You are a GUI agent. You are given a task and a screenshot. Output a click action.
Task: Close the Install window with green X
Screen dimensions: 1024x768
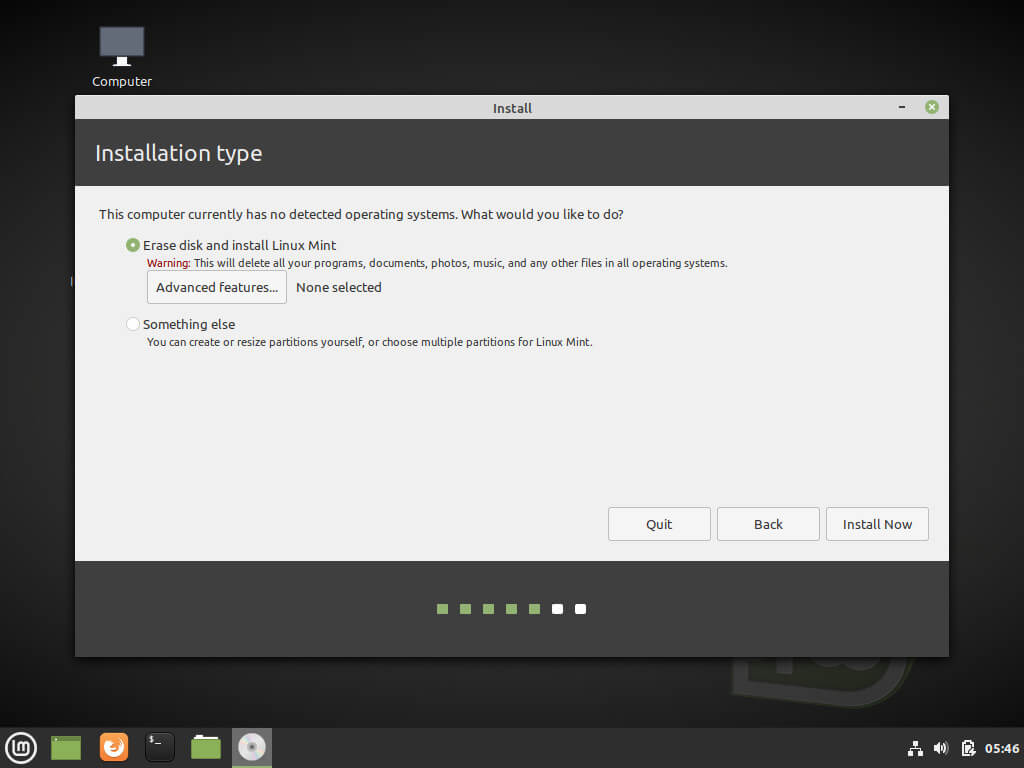tap(932, 107)
